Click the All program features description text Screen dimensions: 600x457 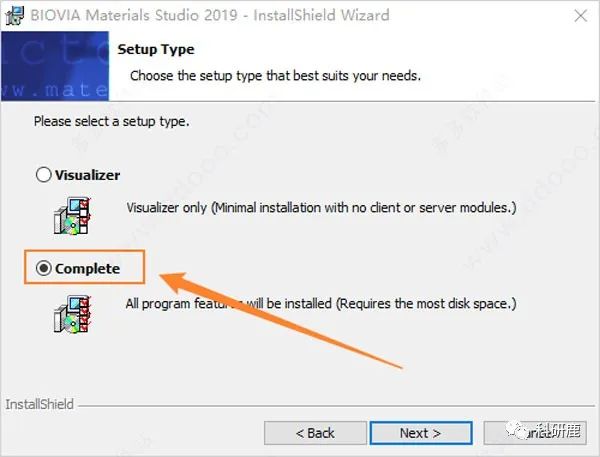(x=321, y=304)
